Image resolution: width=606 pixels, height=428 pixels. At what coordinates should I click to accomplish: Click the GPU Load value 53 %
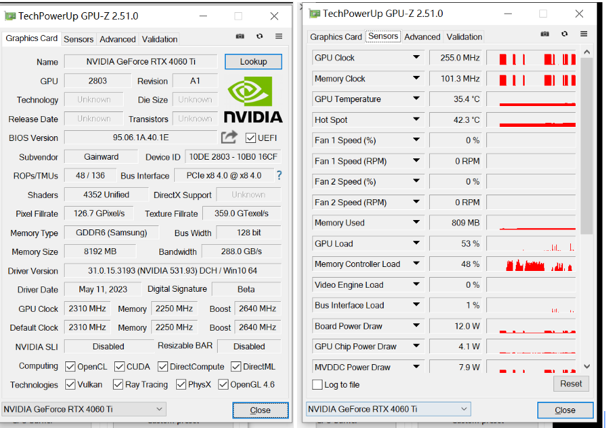click(x=456, y=244)
